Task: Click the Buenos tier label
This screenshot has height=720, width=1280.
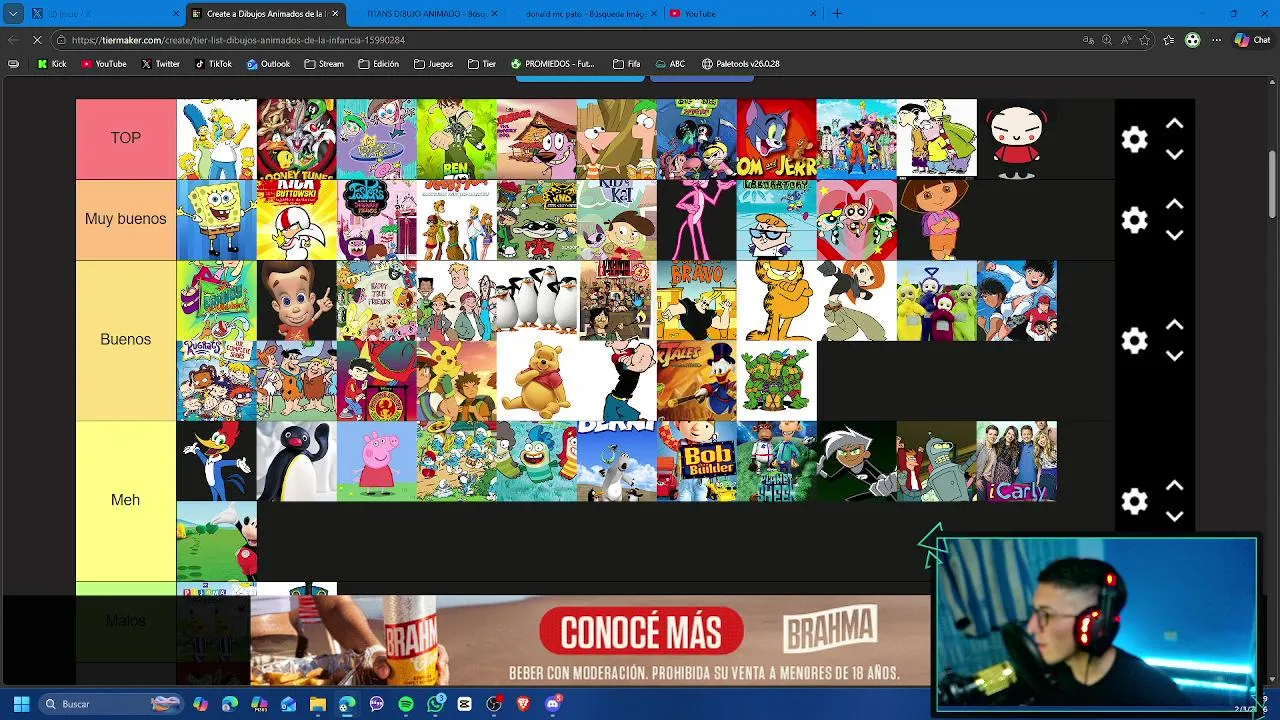Action: pyautogui.click(x=125, y=339)
